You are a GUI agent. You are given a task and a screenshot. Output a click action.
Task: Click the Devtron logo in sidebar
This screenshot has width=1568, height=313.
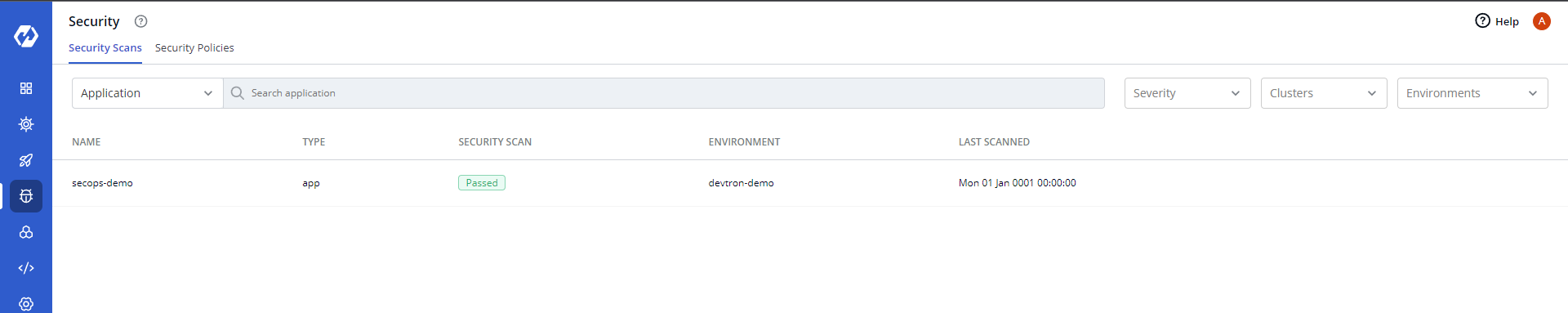point(26,36)
